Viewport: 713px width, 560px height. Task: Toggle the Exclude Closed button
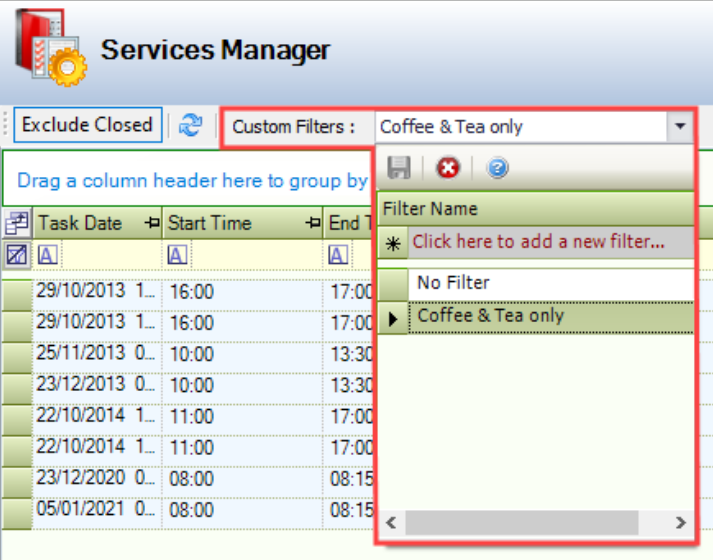click(x=87, y=125)
